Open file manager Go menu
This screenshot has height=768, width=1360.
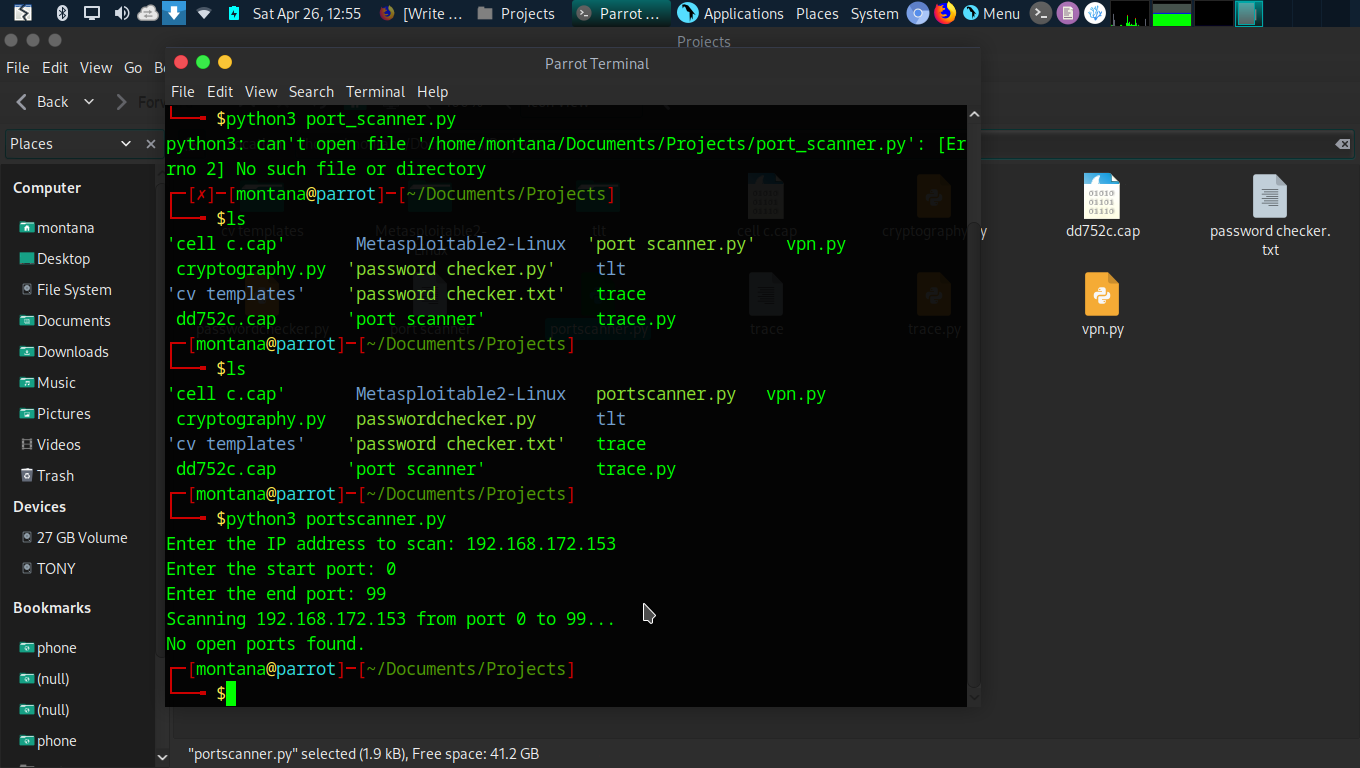tap(133, 67)
